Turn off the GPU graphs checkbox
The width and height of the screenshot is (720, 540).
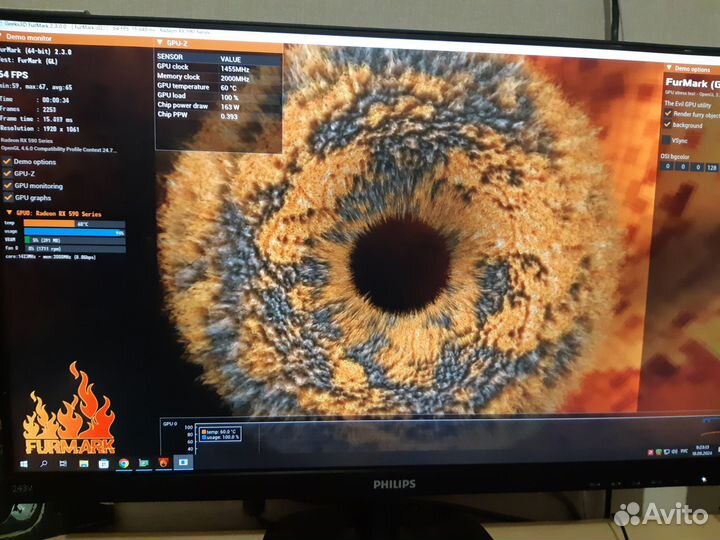coord(7,197)
